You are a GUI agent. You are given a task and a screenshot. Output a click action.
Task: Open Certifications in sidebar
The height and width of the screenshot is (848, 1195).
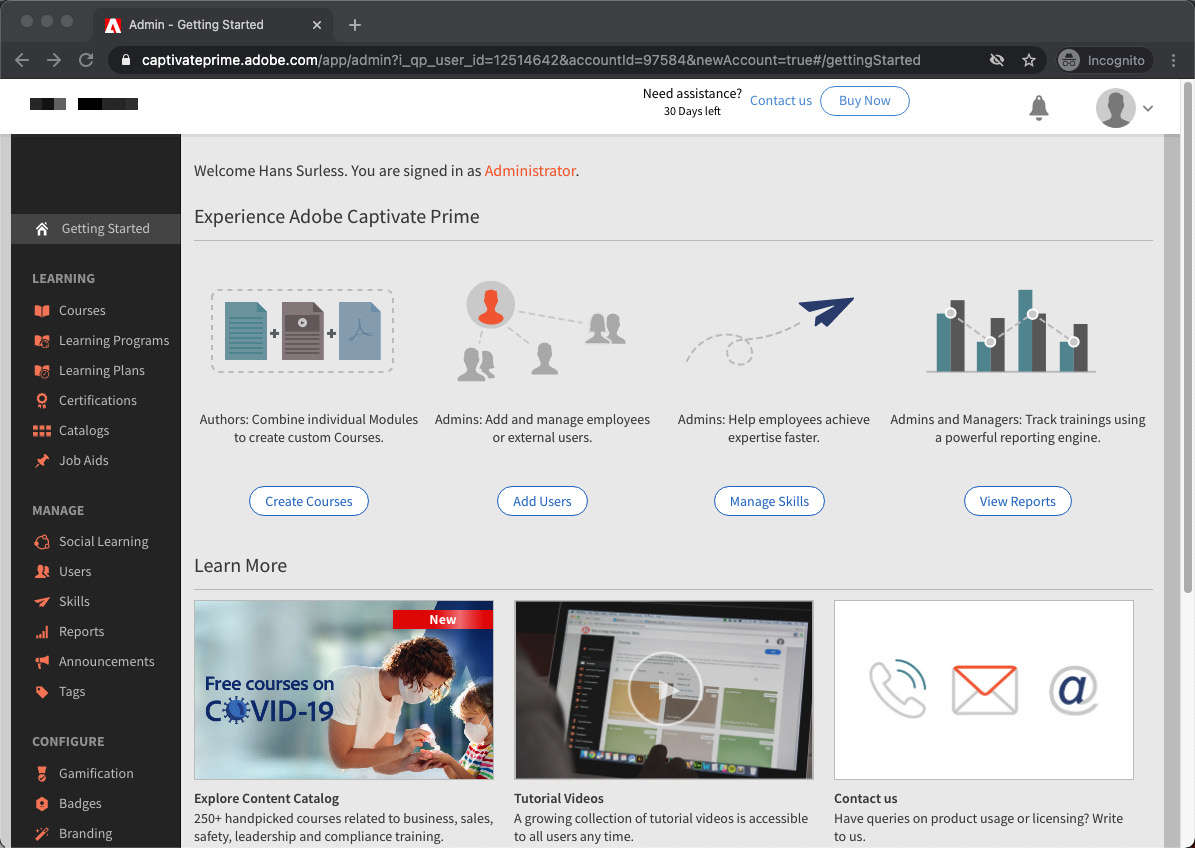[96, 401]
